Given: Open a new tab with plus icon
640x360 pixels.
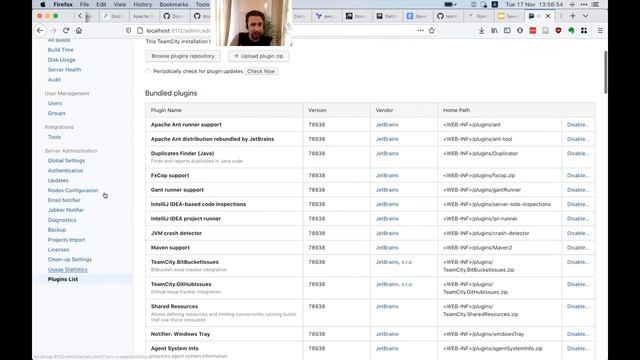Looking at the screenshot, I should 573,16.
